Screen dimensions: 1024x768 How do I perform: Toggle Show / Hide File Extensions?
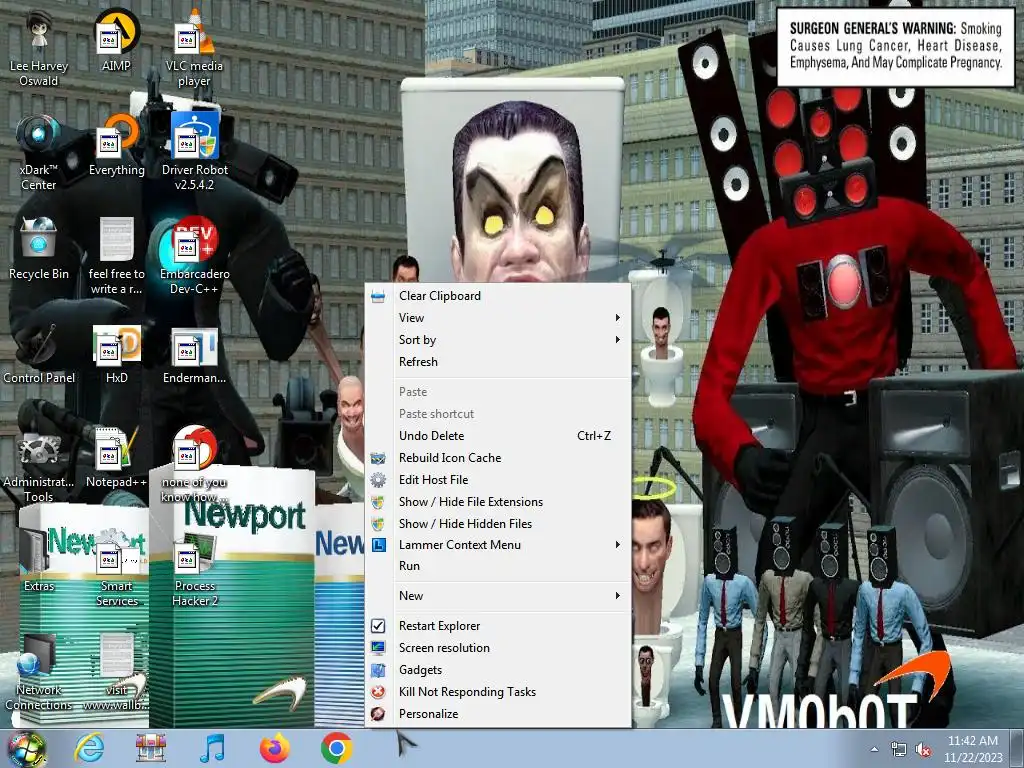tap(498, 502)
